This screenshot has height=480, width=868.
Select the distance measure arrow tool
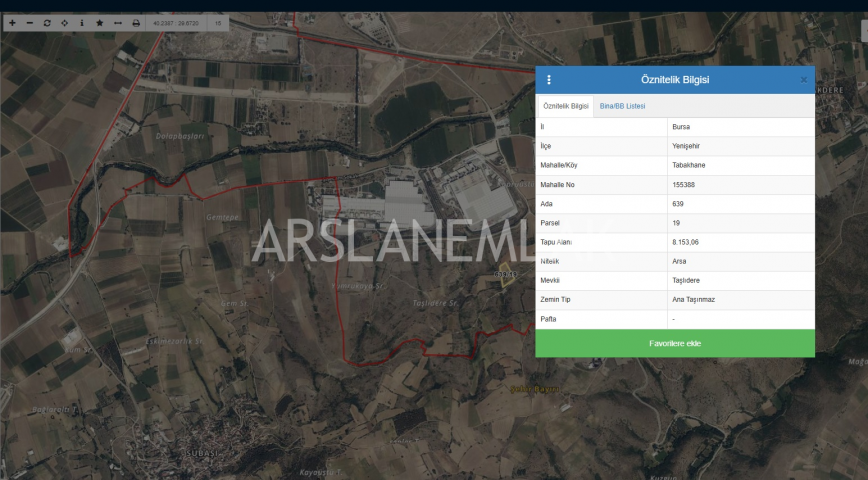[x=118, y=22]
